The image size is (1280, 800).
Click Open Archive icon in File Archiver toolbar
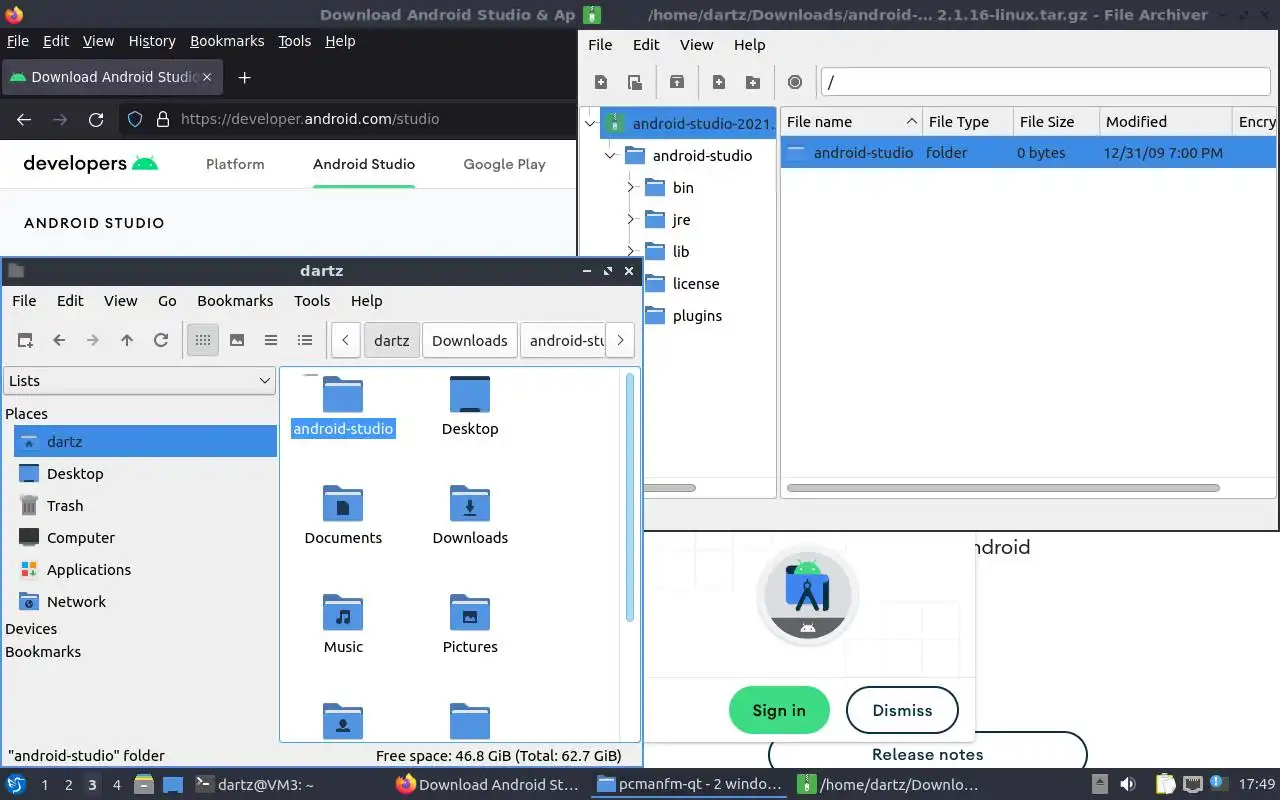pos(634,82)
